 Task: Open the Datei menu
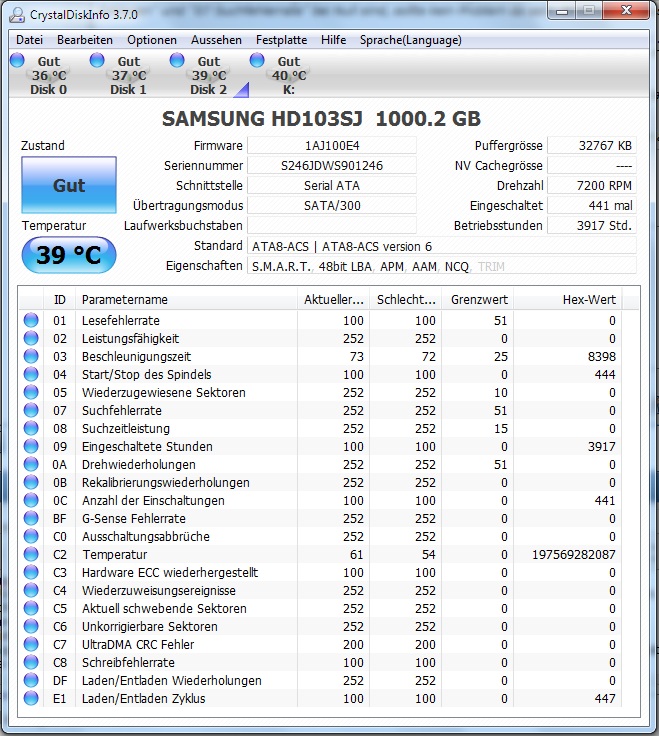tap(29, 40)
